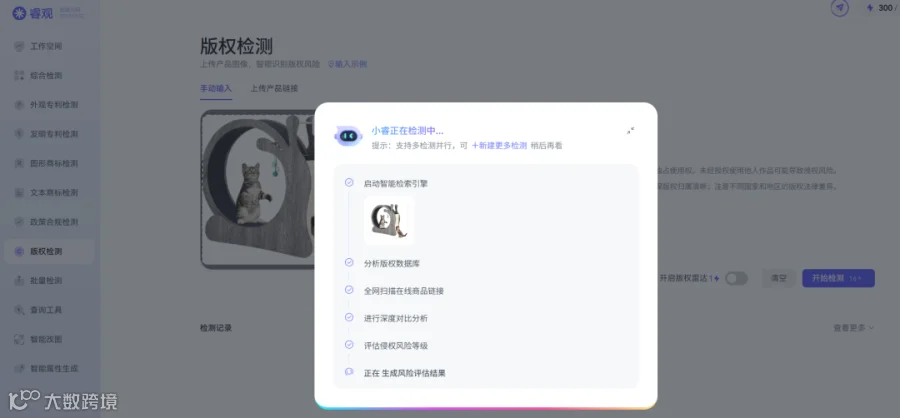Click the 睿观 logo

tap(33, 13)
